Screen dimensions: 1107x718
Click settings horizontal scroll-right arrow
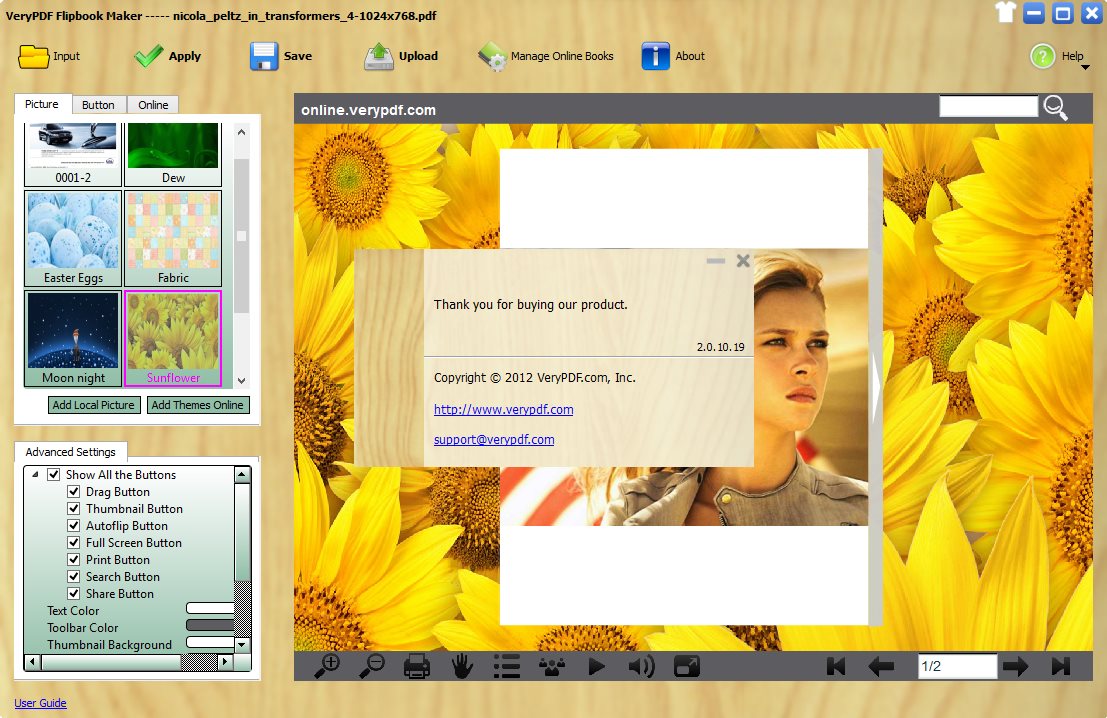pos(225,662)
